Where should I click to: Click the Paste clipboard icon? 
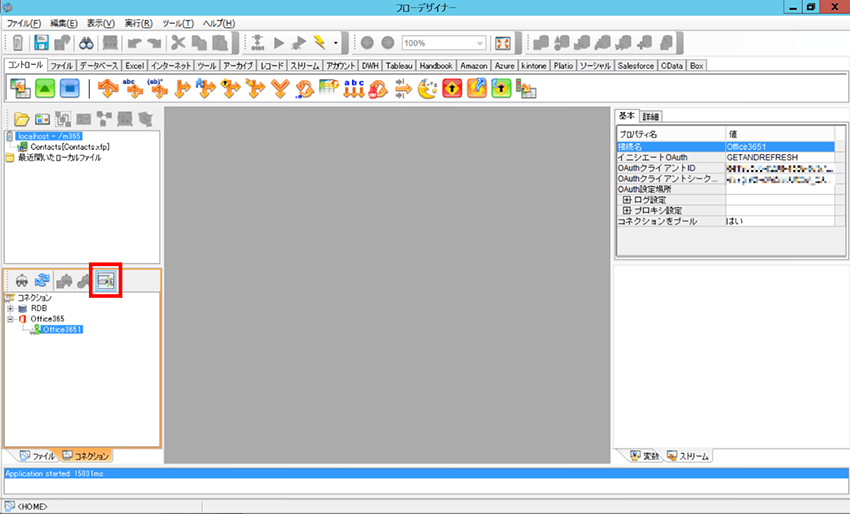click(220, 43)
